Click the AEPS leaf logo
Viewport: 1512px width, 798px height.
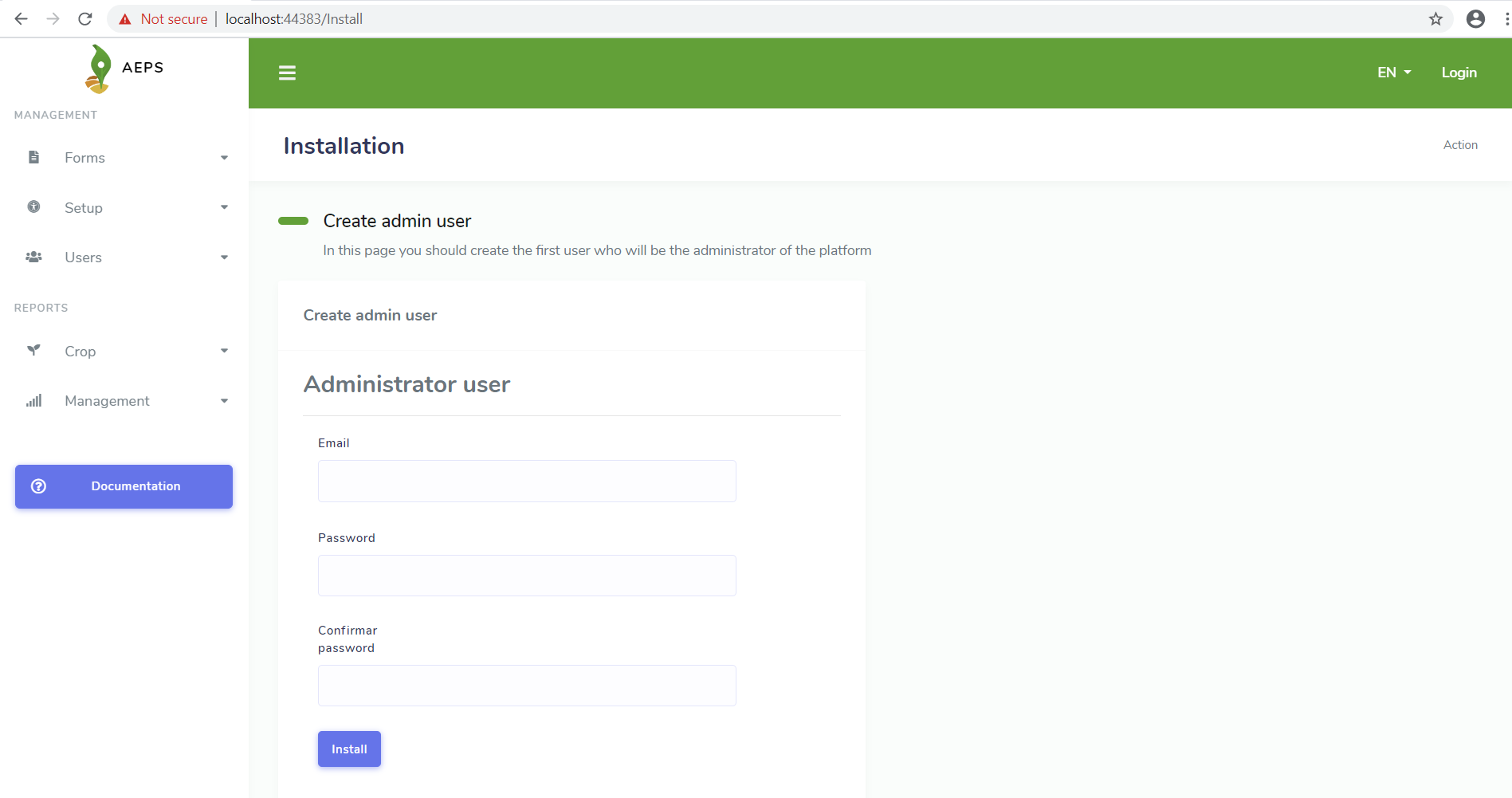tap(98, 69)
